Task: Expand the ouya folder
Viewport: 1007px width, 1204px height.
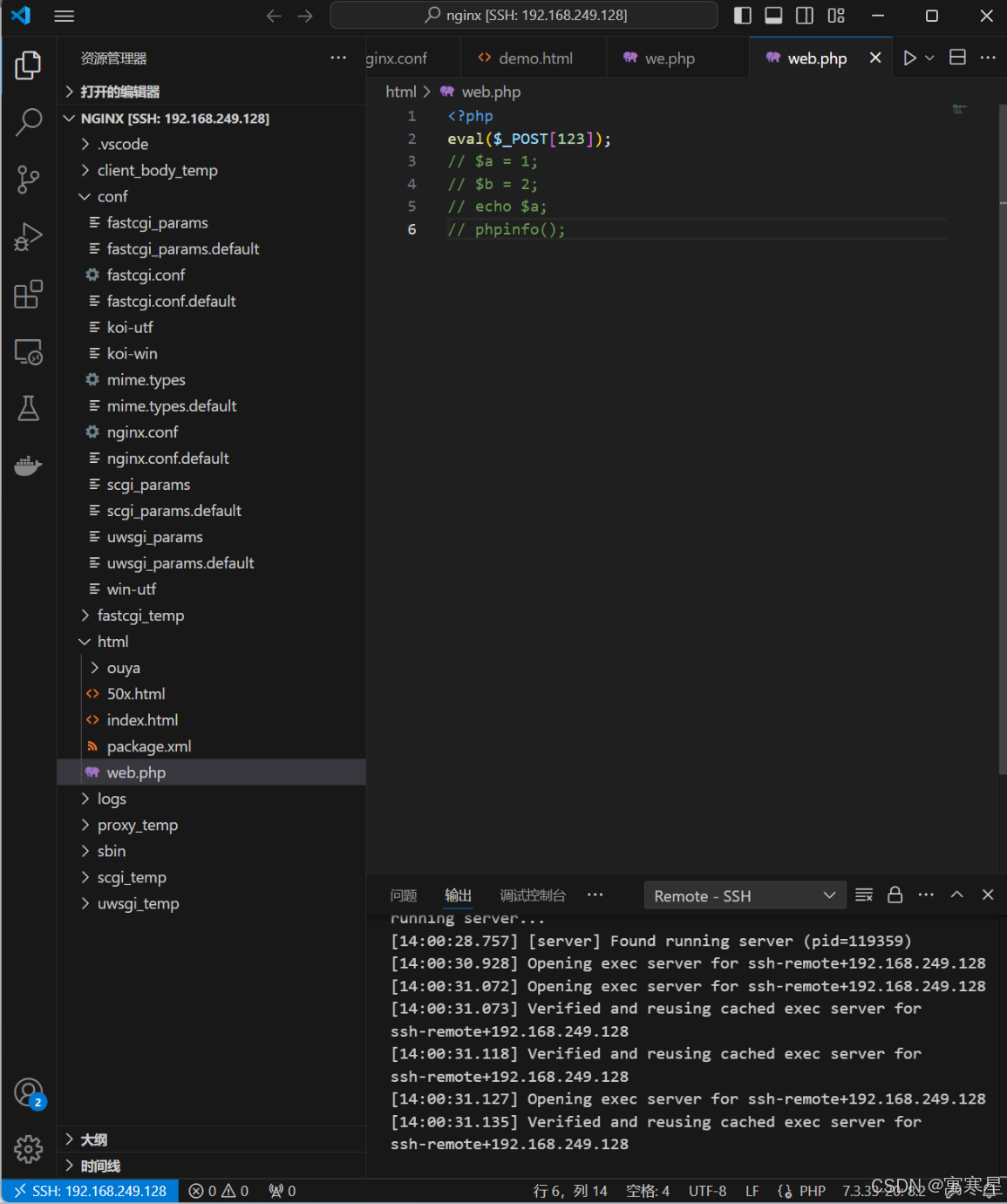Action: (211, 668)
